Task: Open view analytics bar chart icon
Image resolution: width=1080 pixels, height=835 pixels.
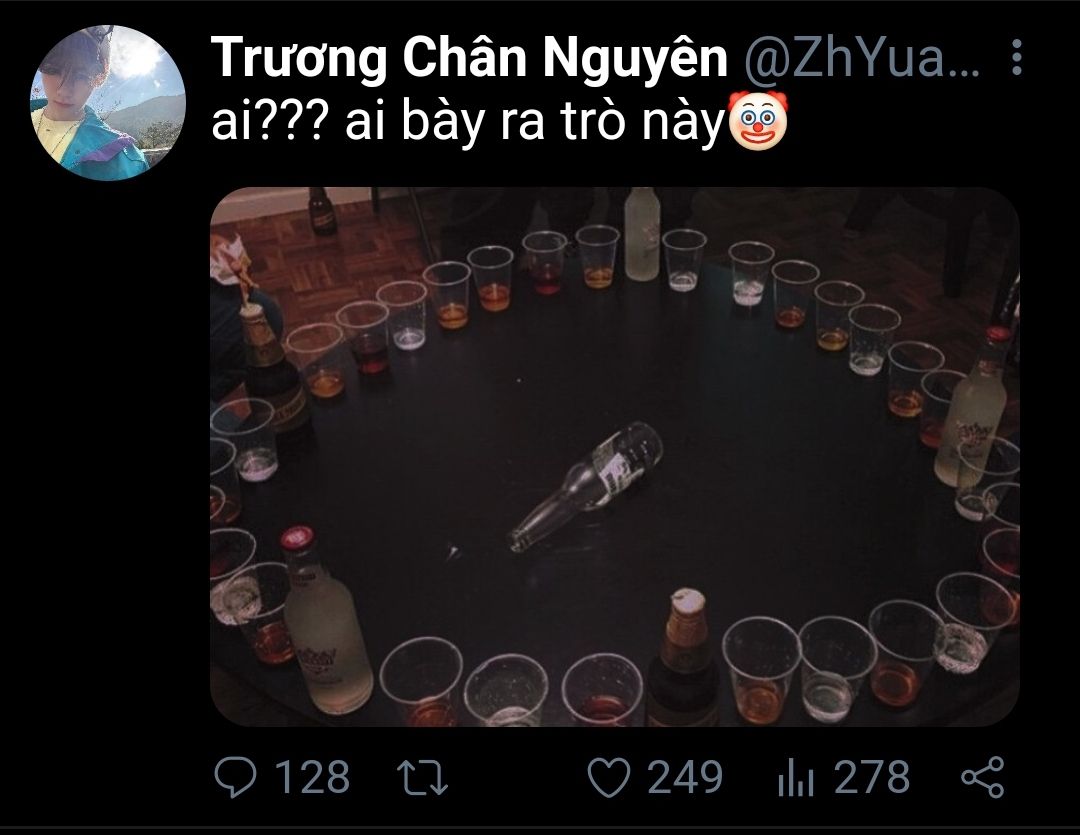Action: [x=796, y=778]
